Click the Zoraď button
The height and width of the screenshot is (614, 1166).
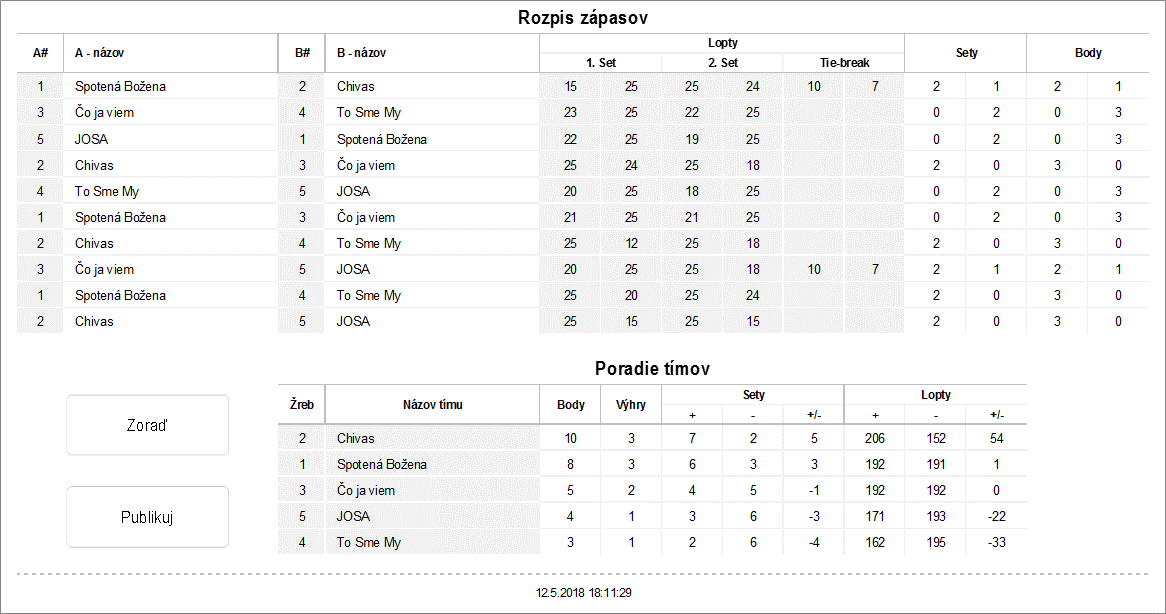pos(147,425)
